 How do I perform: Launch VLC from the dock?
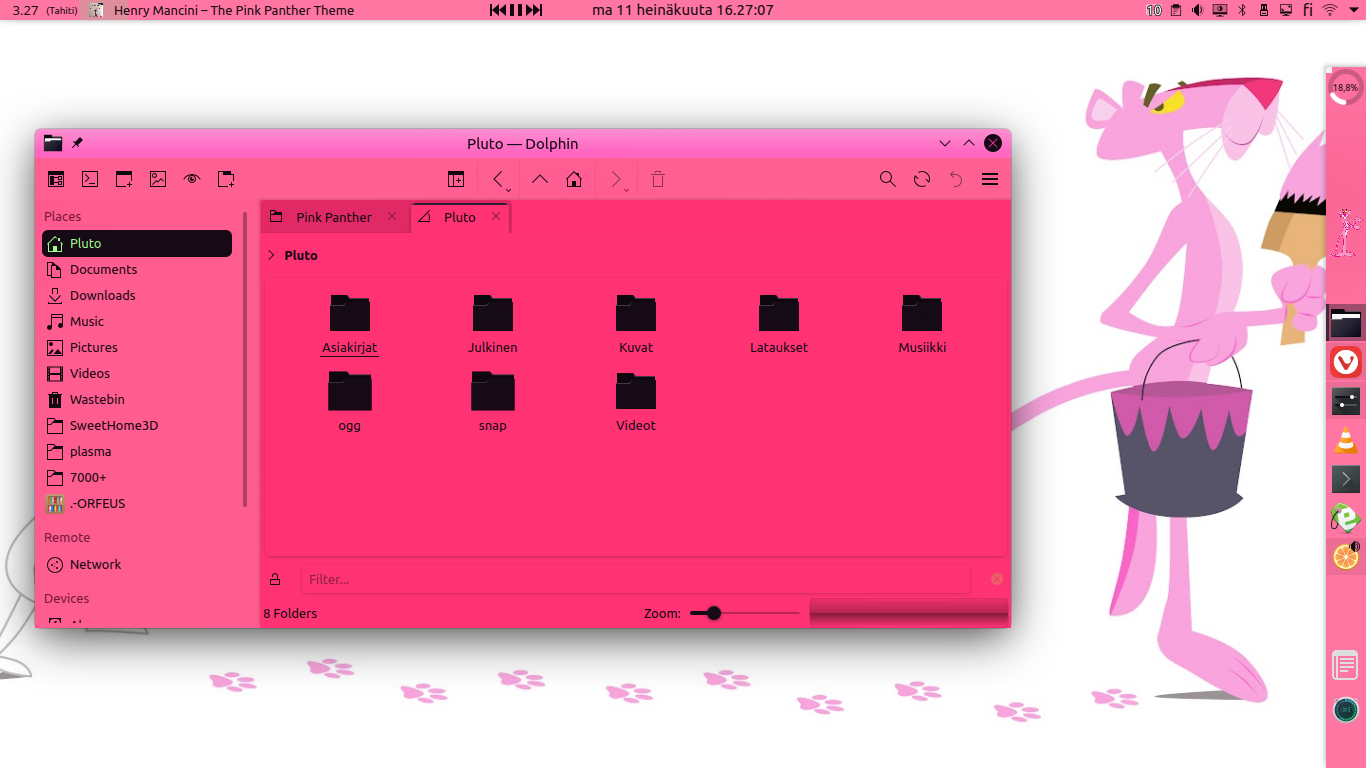tap(1346, 440)
